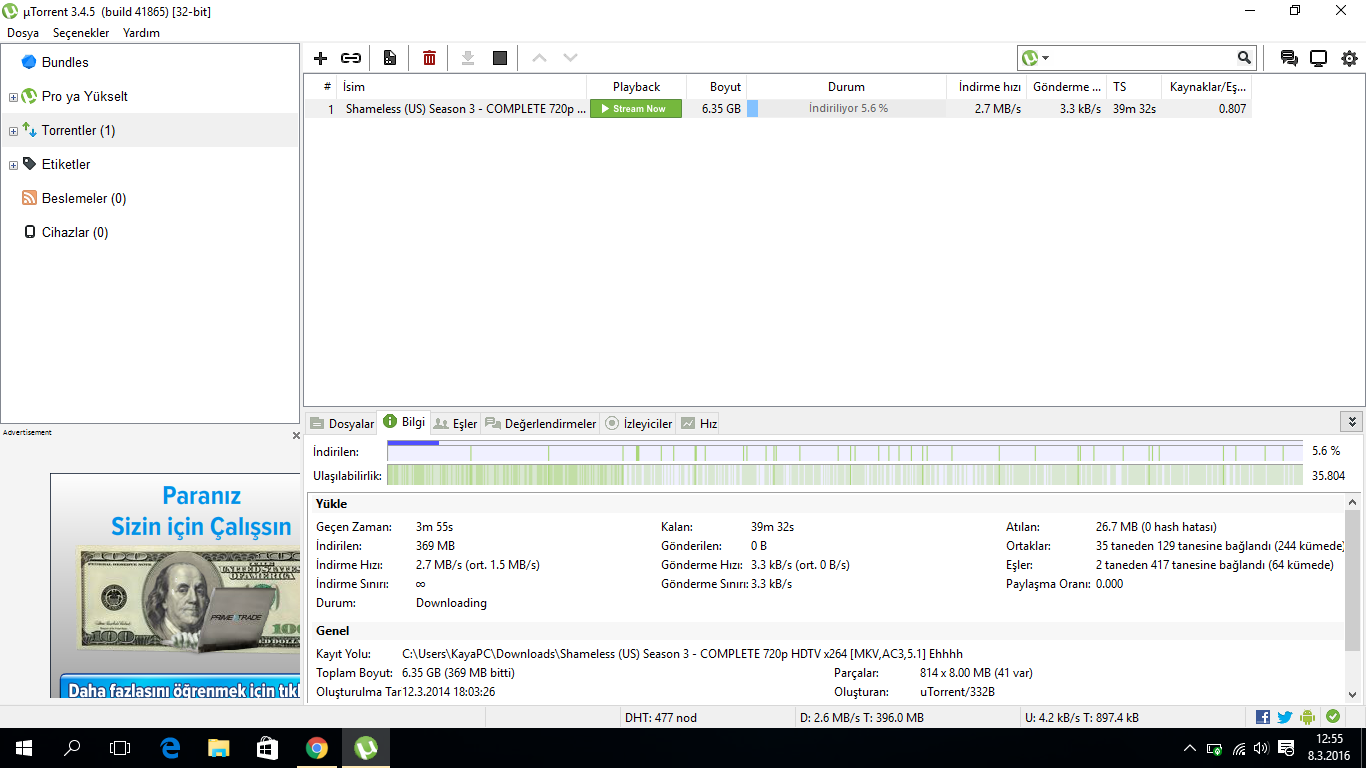The image size is (1366, 768).
Task: Expand the Pro ya Yükselt tree node
Action: 13,97
